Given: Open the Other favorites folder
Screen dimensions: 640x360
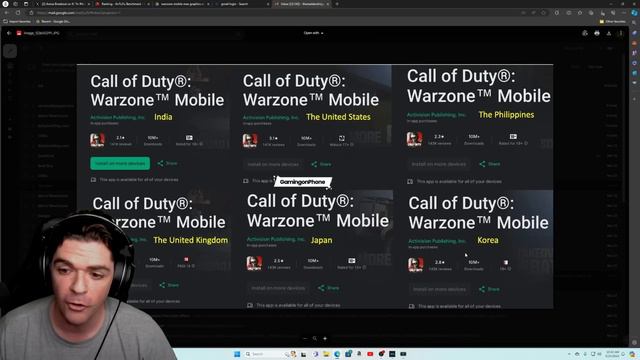Looking at the screenshot, I should (613, 21).
